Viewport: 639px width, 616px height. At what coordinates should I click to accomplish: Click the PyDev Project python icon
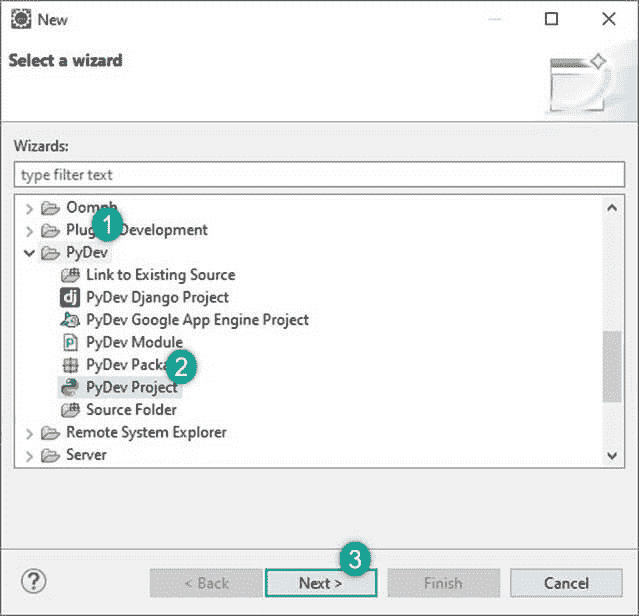pyautogui.click(x=70, y=387)
